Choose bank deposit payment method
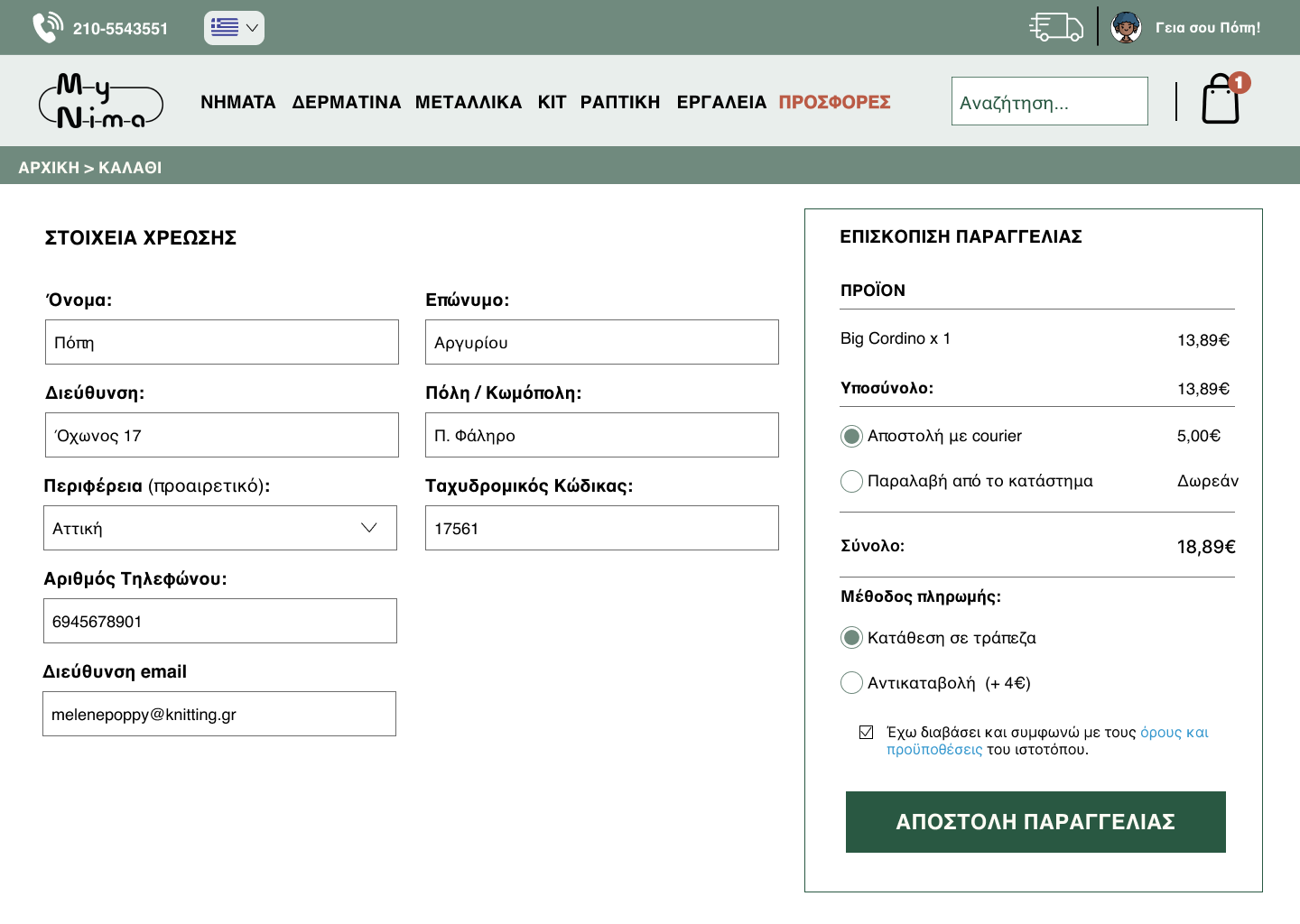The height and width of the screenshot is (924, 1300). point(851,639)
